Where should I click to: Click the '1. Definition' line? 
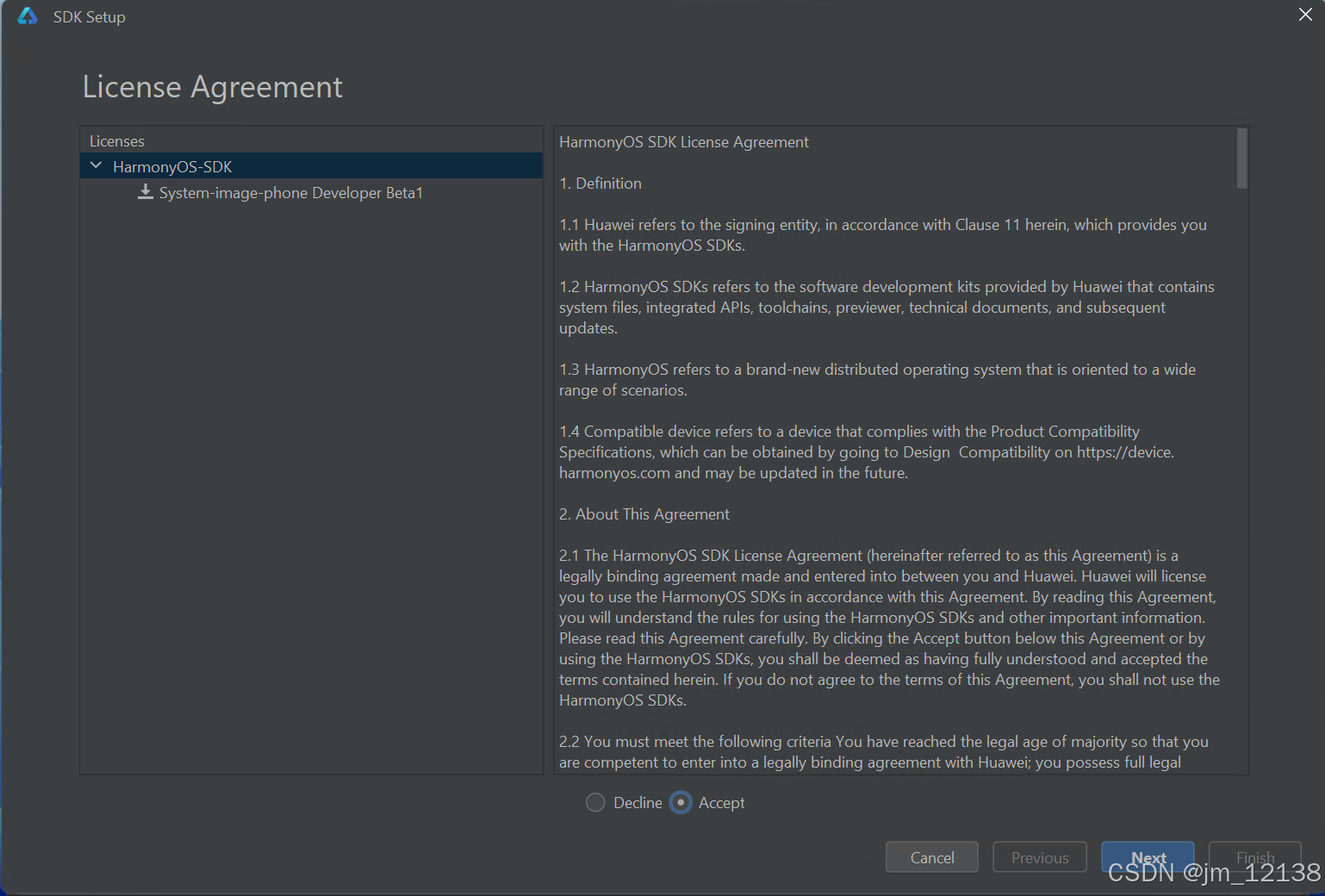(x=600, y=184)
